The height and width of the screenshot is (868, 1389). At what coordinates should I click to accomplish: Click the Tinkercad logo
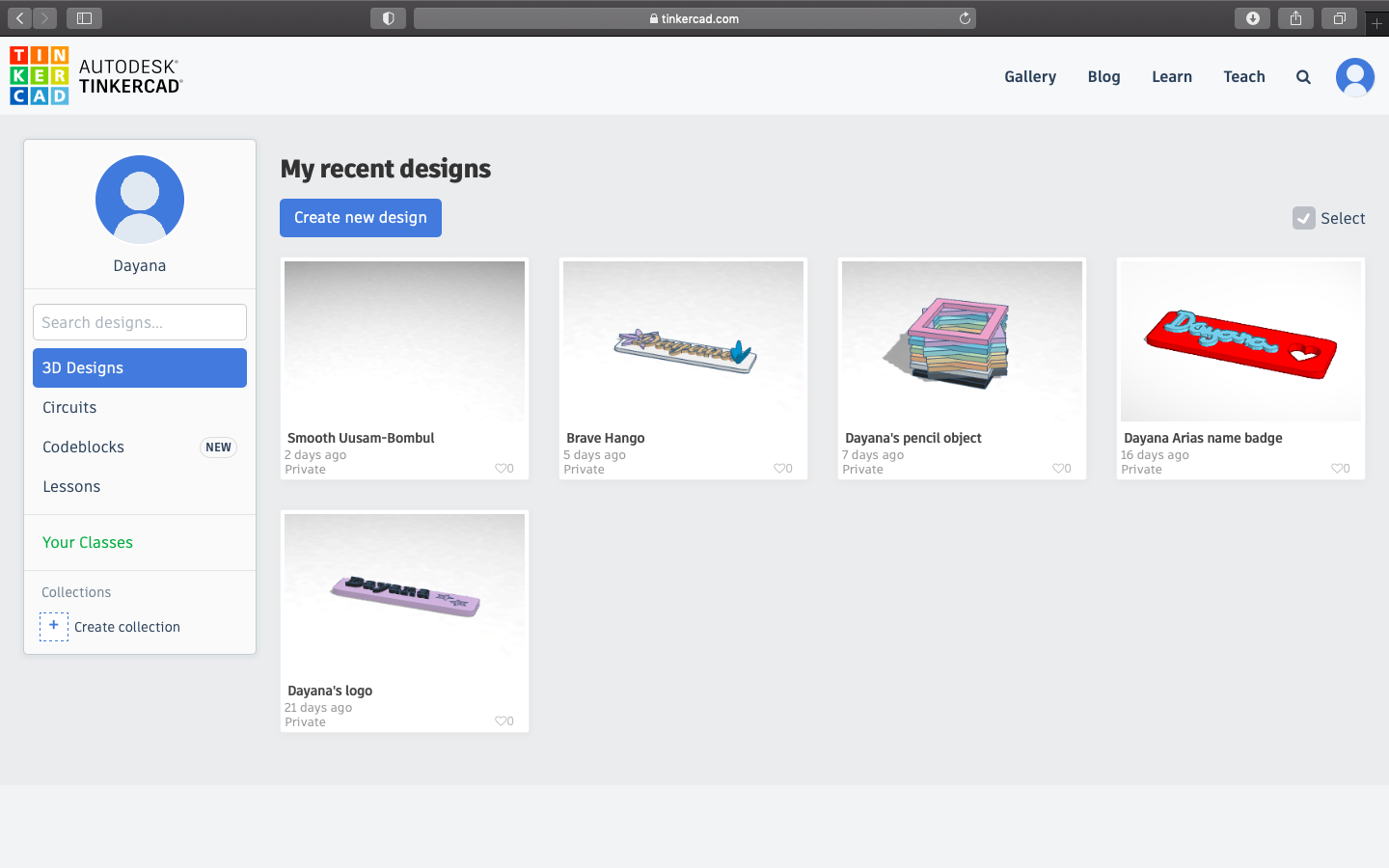tap(39, 74)
